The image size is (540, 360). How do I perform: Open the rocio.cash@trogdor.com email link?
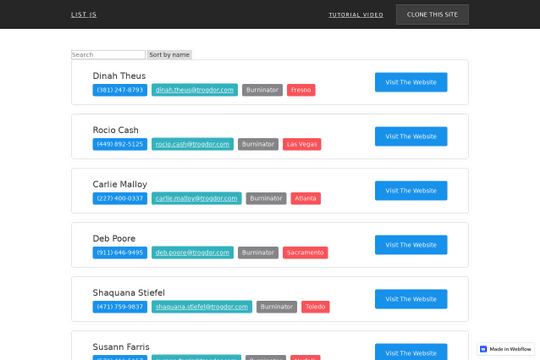click(193, 144)
